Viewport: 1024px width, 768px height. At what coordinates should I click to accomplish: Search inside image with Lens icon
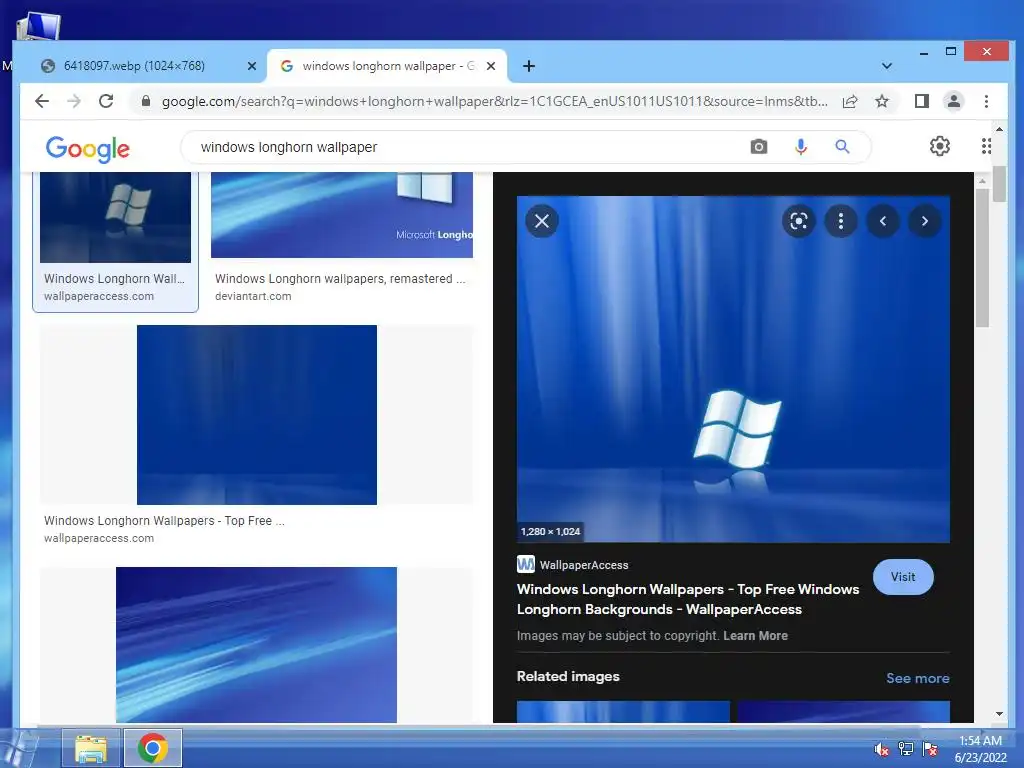[799, 221]
